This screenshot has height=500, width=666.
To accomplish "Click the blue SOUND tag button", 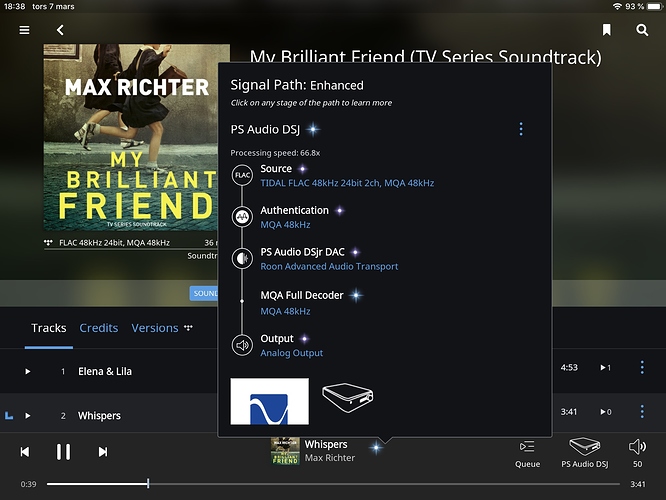I will coord(204,293).
